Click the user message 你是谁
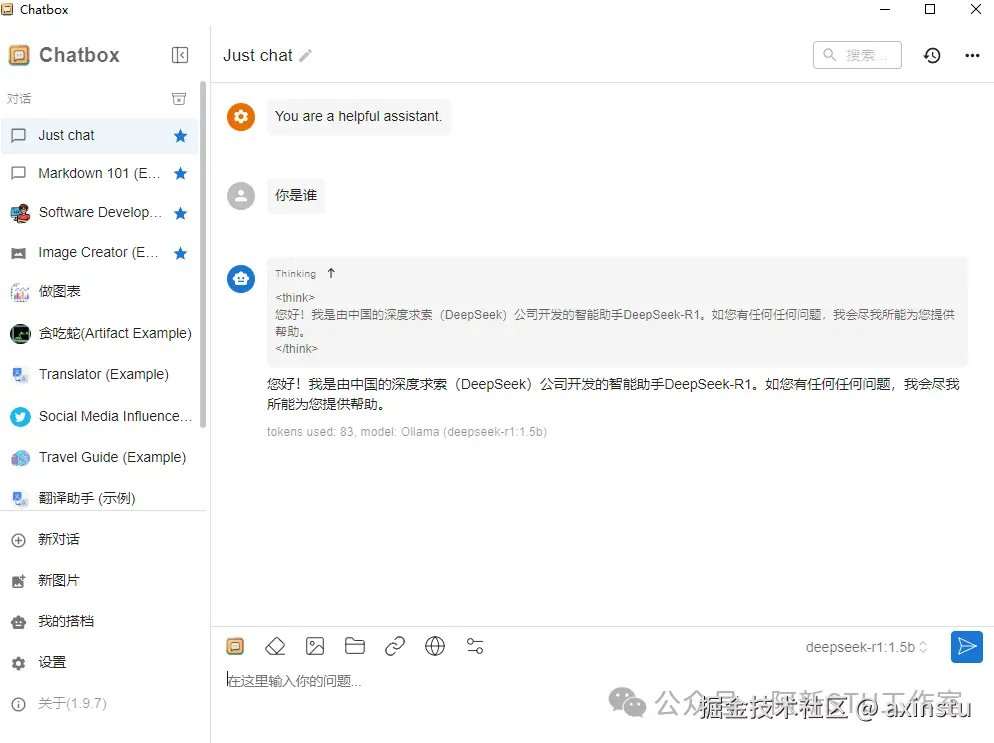The width and height of the screenshot is (994, 743). (x=296, y=196)
